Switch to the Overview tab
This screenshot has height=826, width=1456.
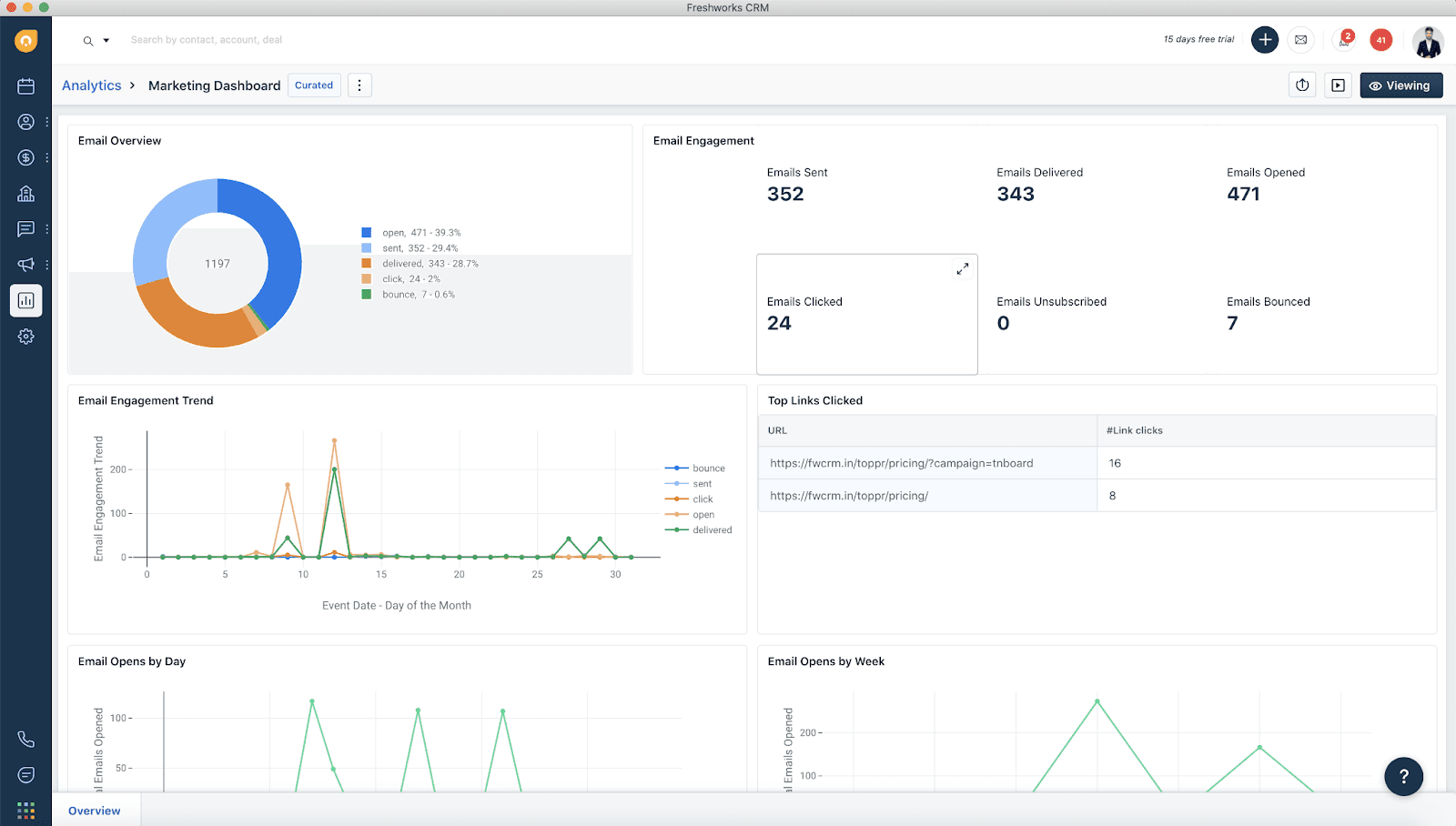tap(95, 810)
